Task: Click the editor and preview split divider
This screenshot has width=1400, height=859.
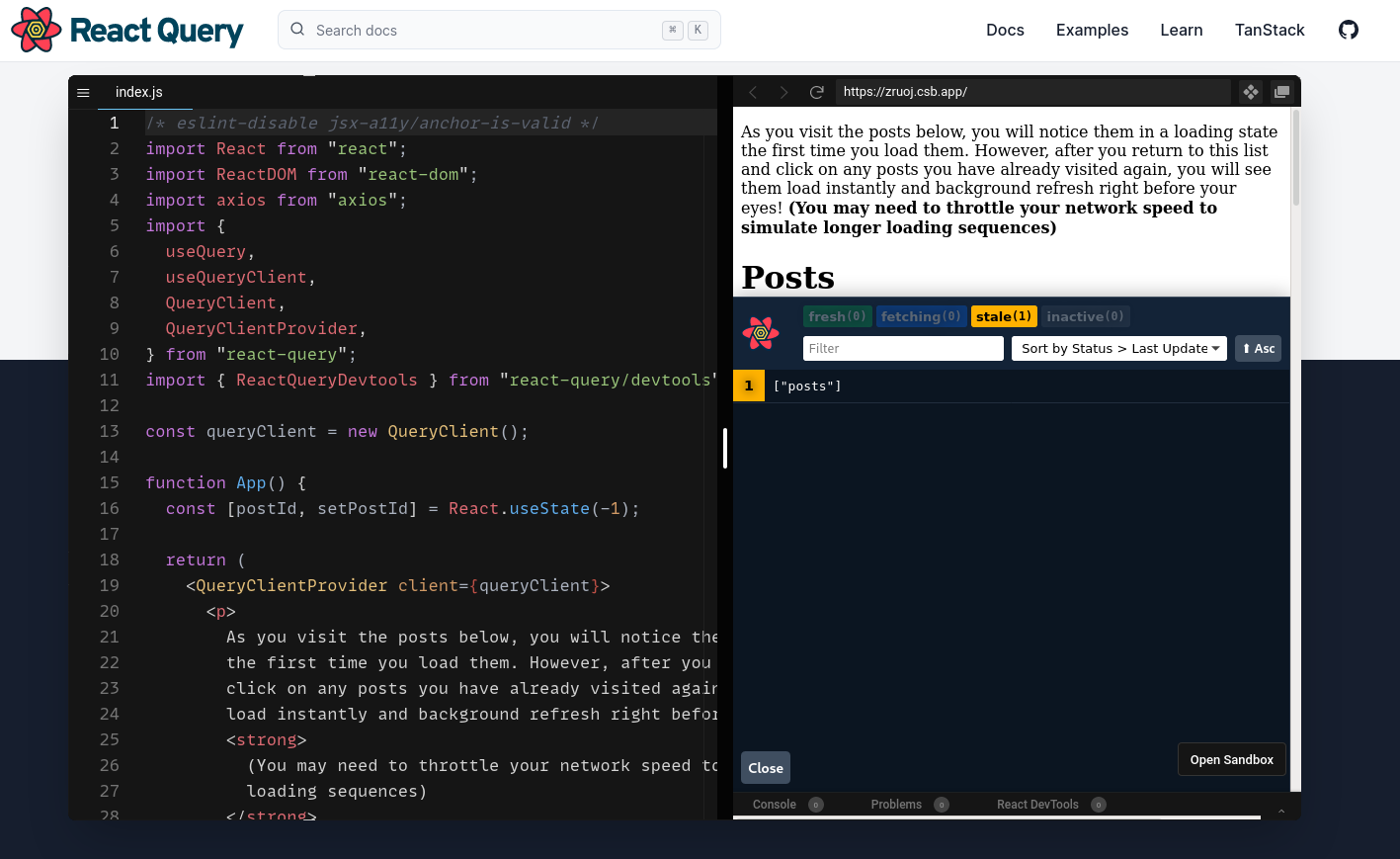Action: point(725,448)
